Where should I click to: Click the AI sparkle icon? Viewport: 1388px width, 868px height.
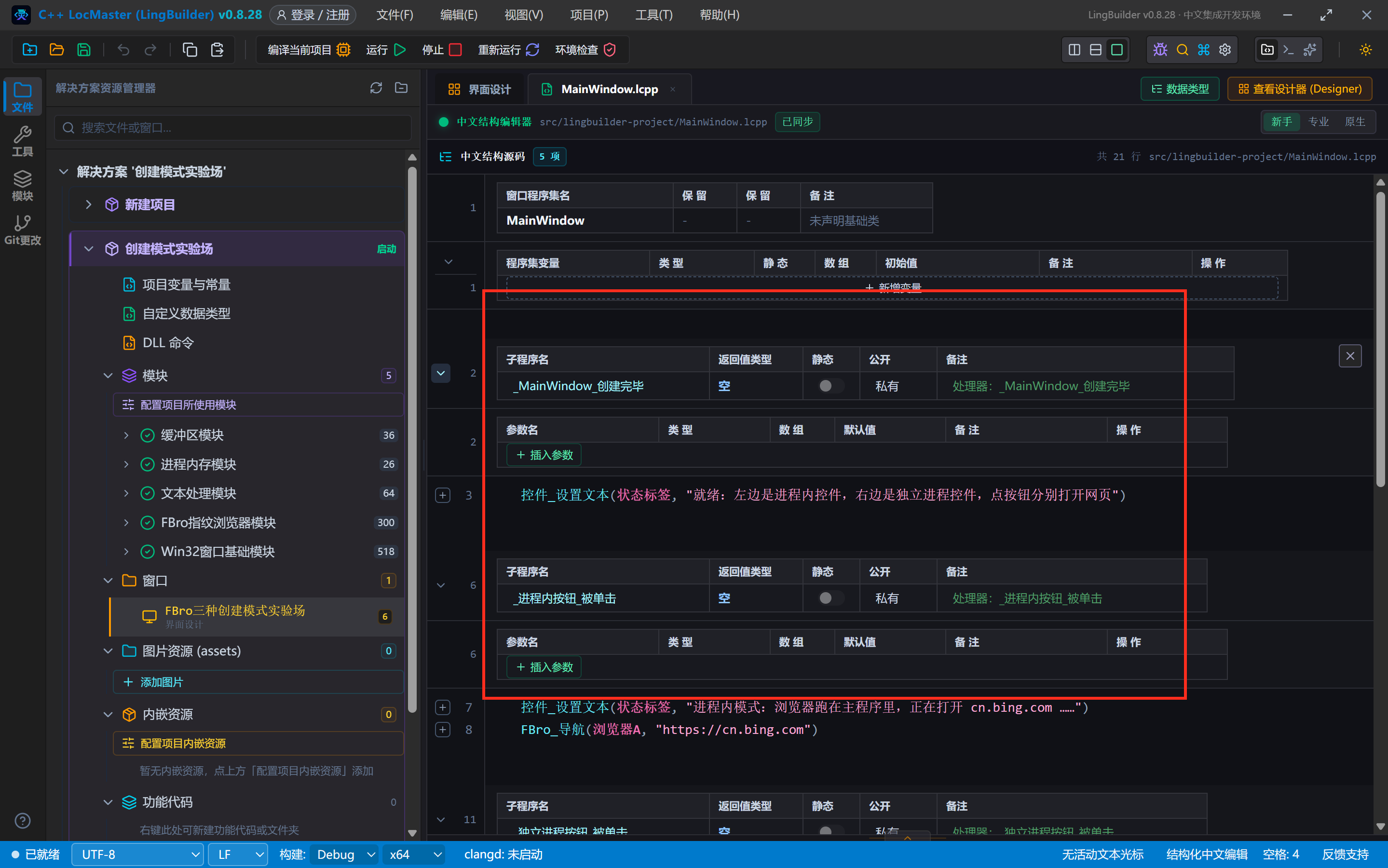coord(1310,50)
